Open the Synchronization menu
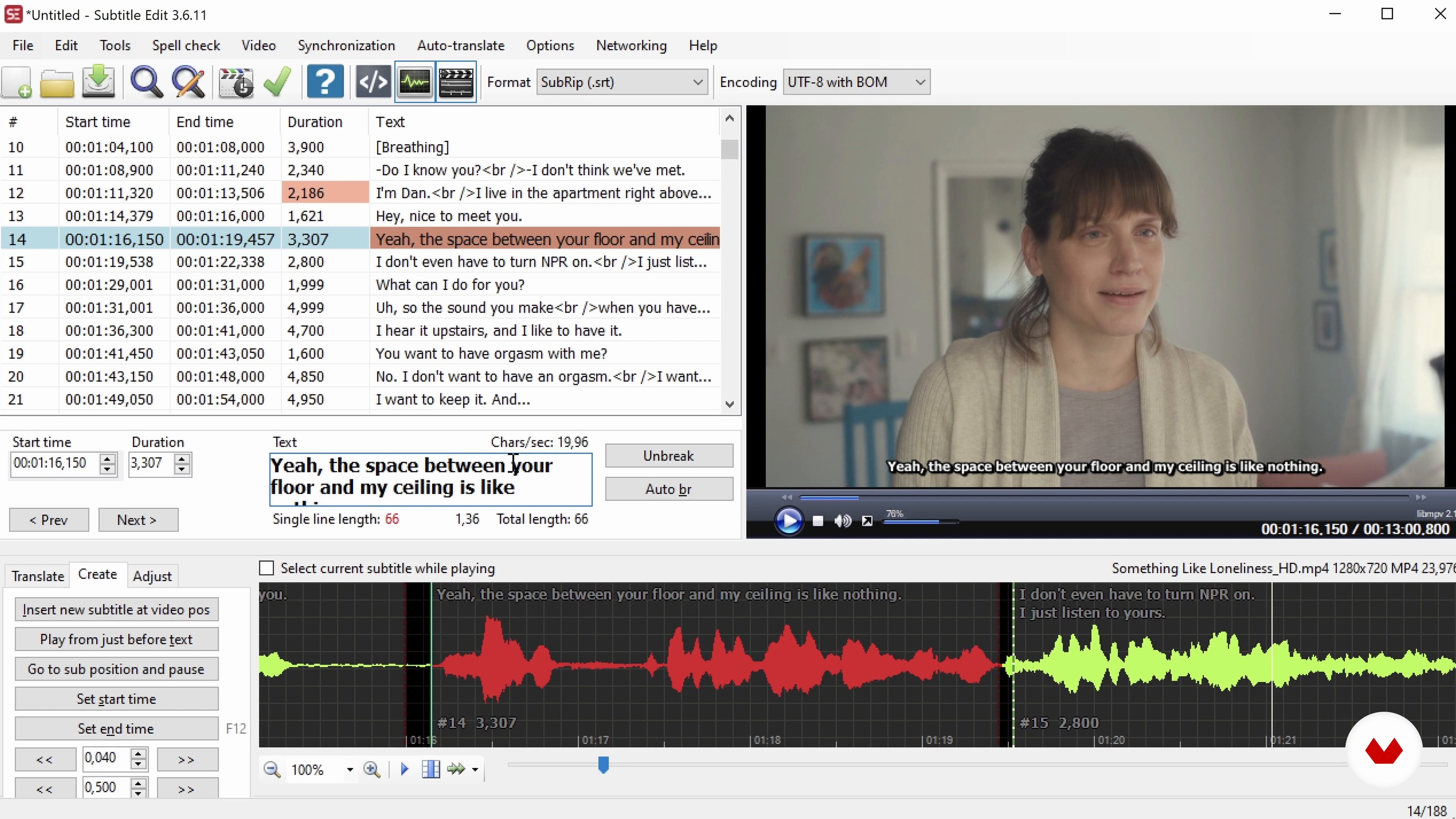 pyautogui.click(x=346, y=45)
